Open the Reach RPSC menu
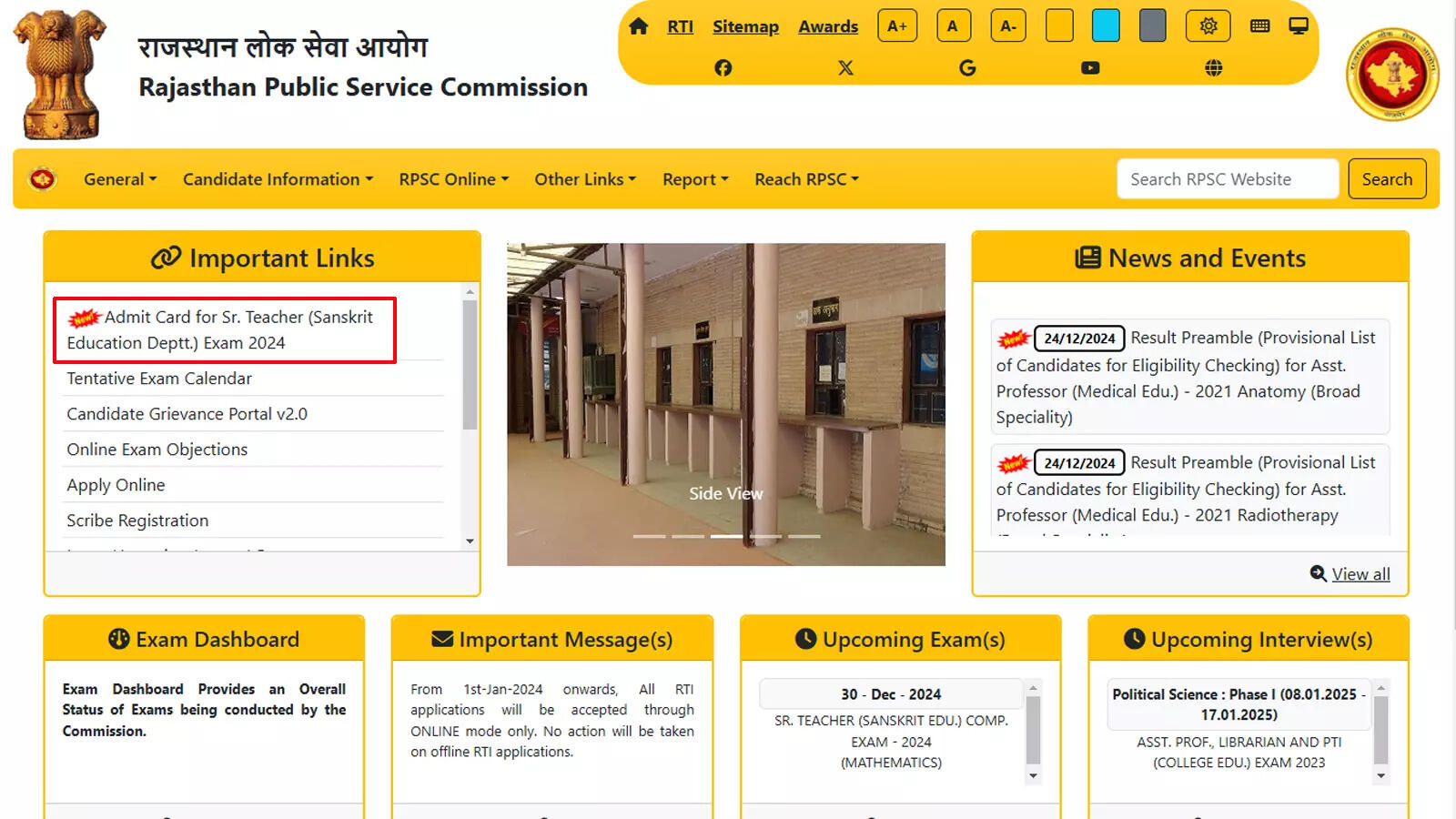 coord(805,179)
